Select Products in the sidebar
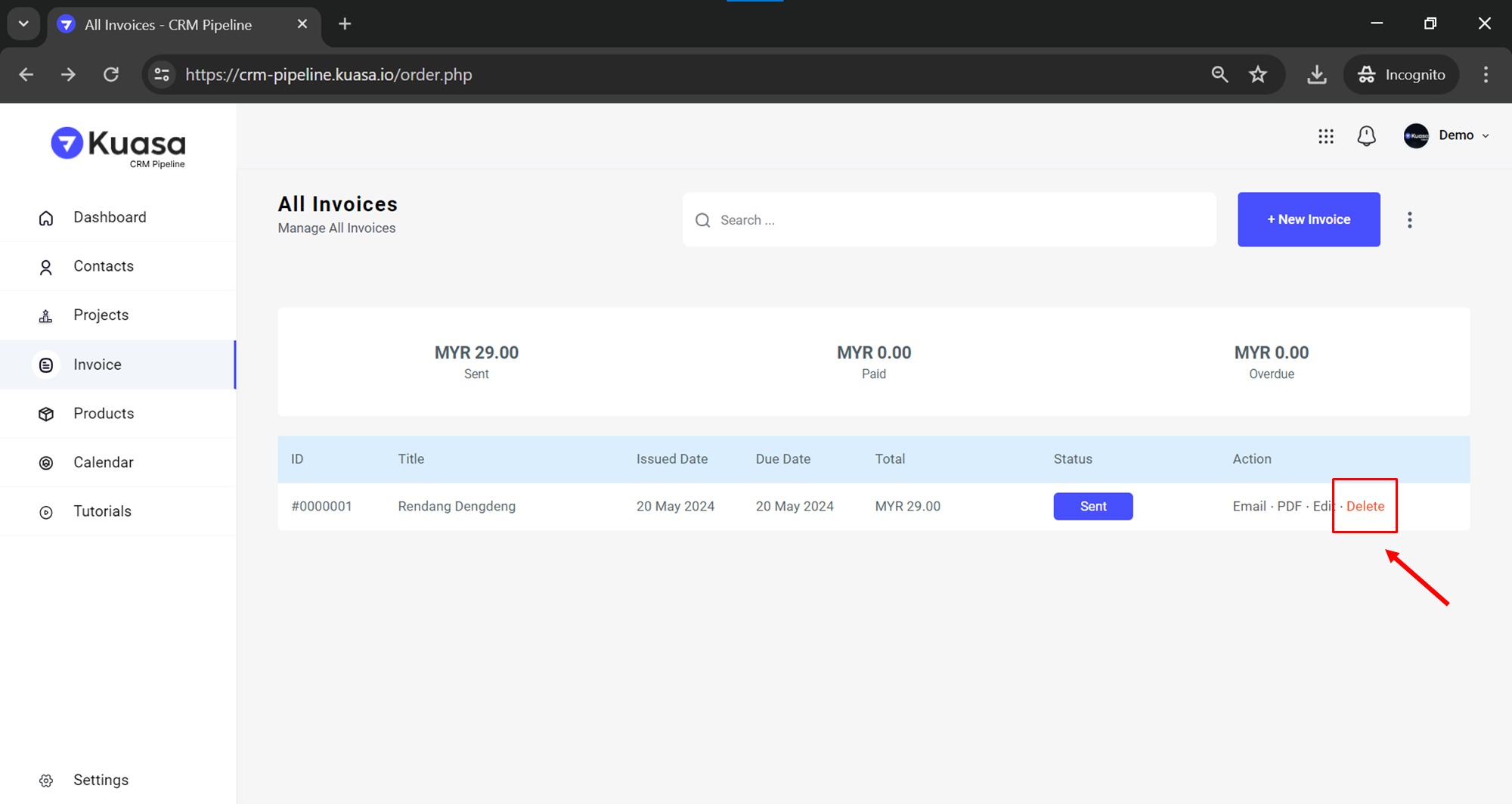 tap(104, 414)
